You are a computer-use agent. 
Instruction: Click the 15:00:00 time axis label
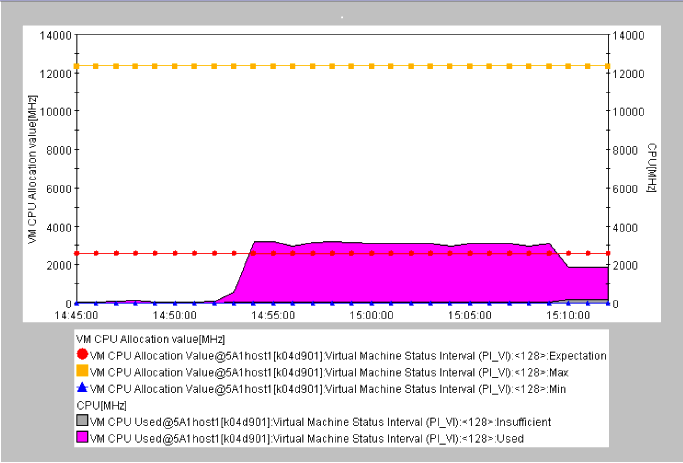click(x=372, y=315)
